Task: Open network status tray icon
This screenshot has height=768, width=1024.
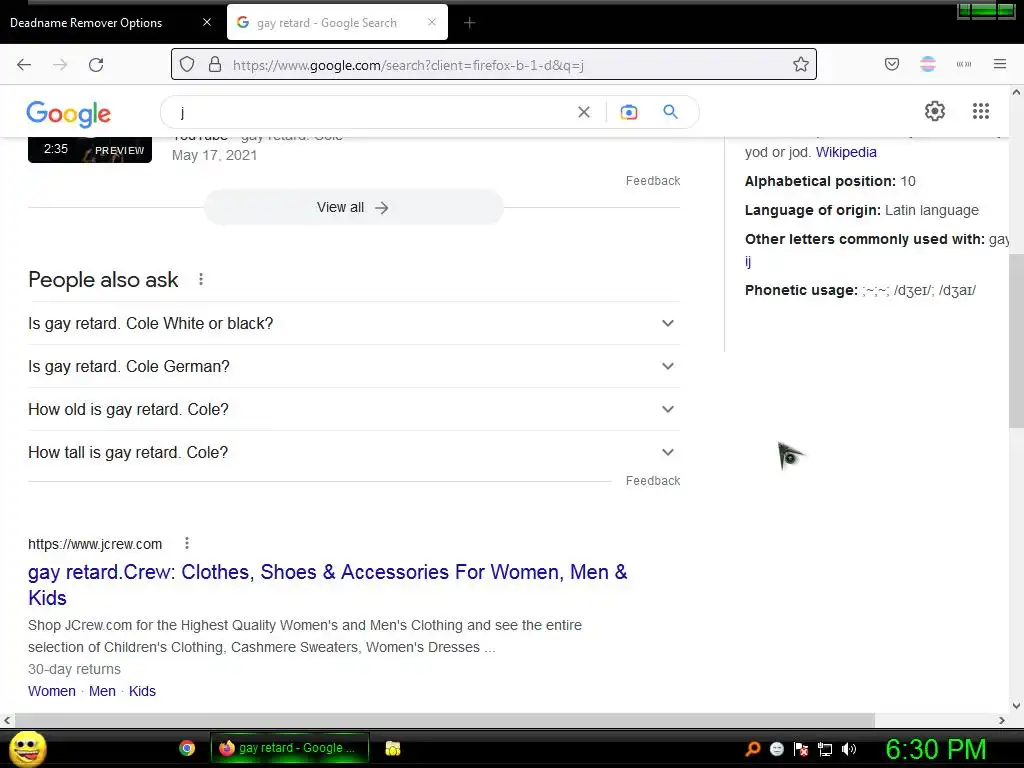Action: click(825, 749)
